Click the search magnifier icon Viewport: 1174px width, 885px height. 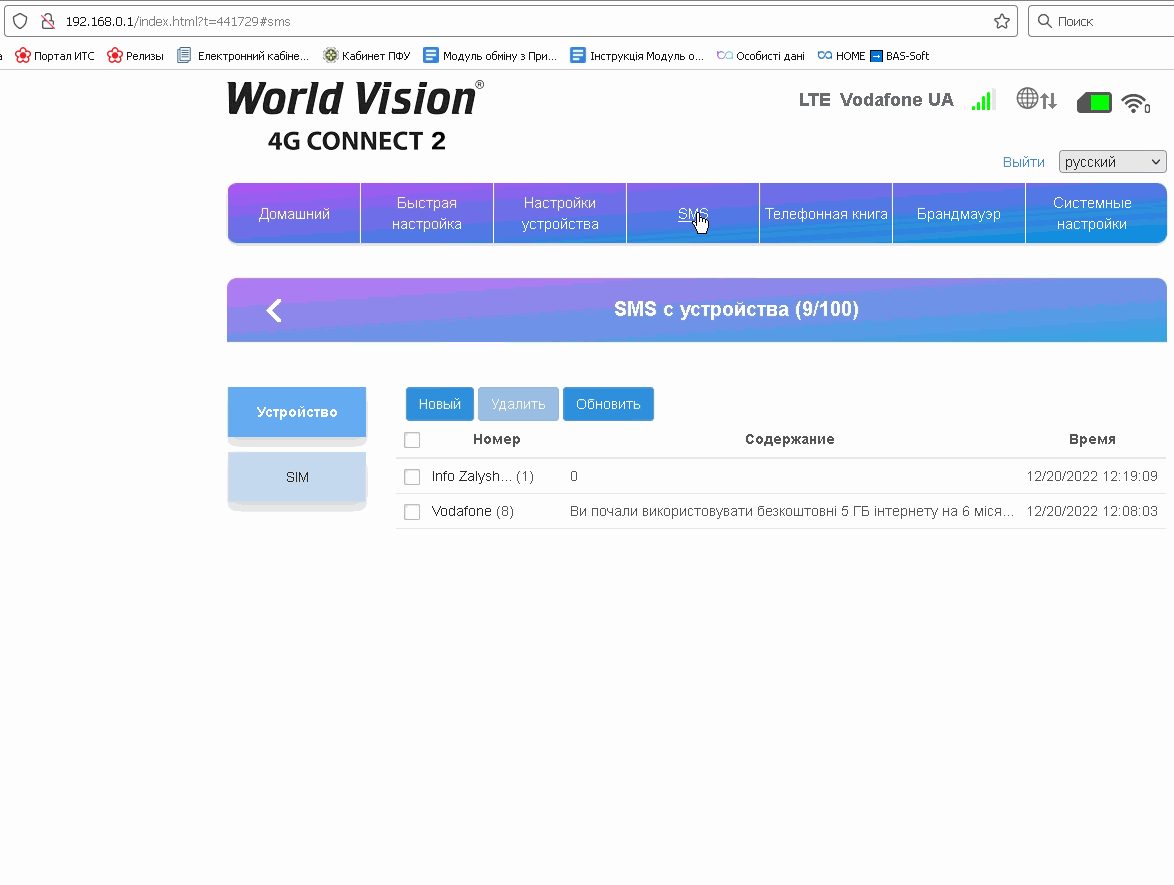pyautogui.click(x=1044, y=21)
